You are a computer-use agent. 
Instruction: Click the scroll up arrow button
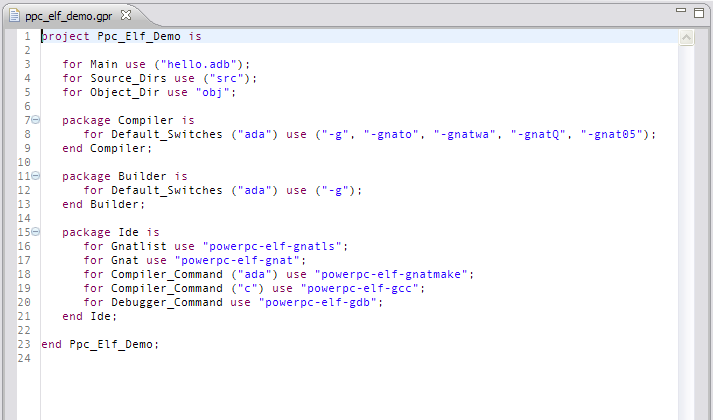pos(686,37)
